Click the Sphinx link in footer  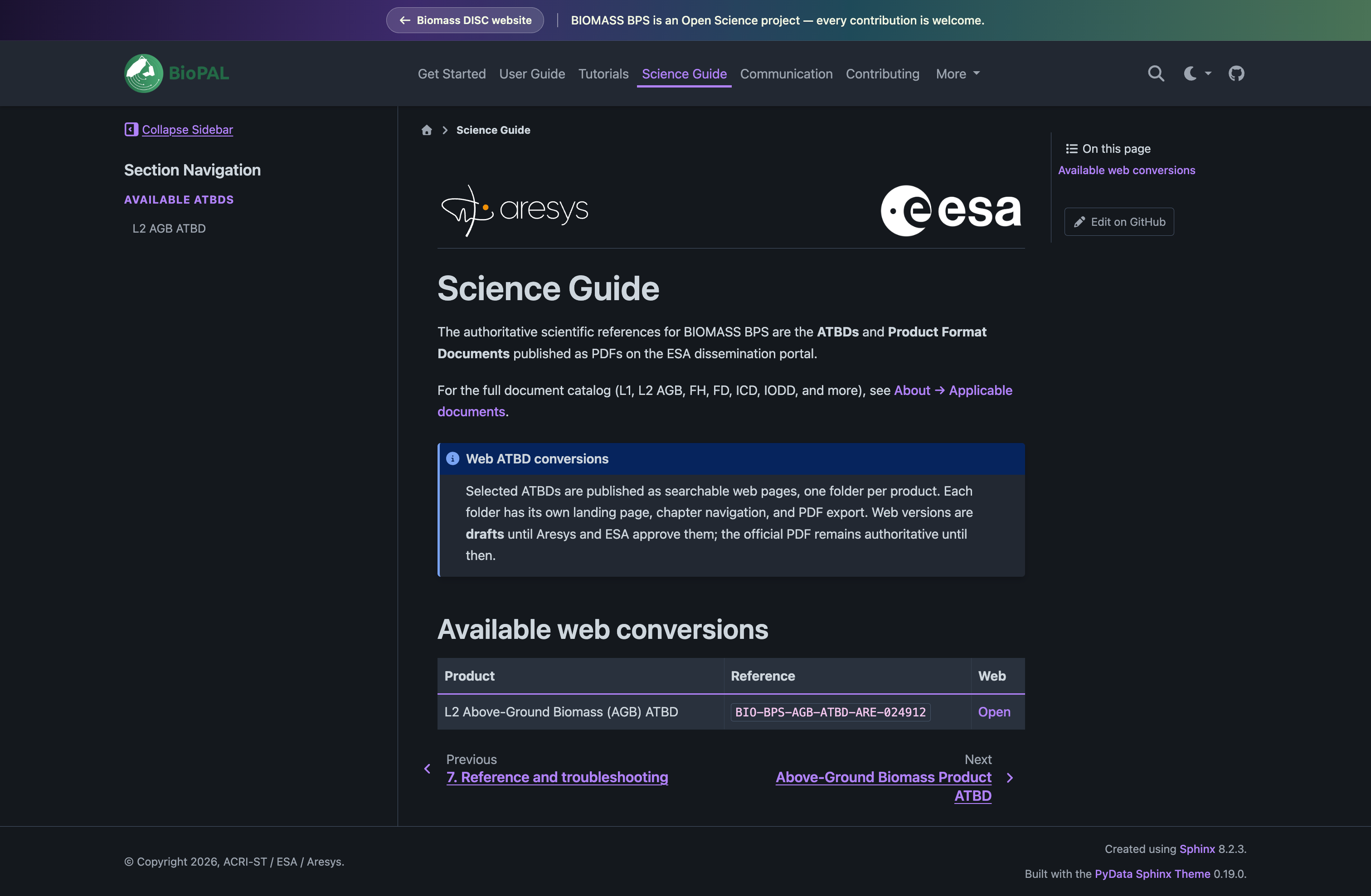[x=1196, y=849]
